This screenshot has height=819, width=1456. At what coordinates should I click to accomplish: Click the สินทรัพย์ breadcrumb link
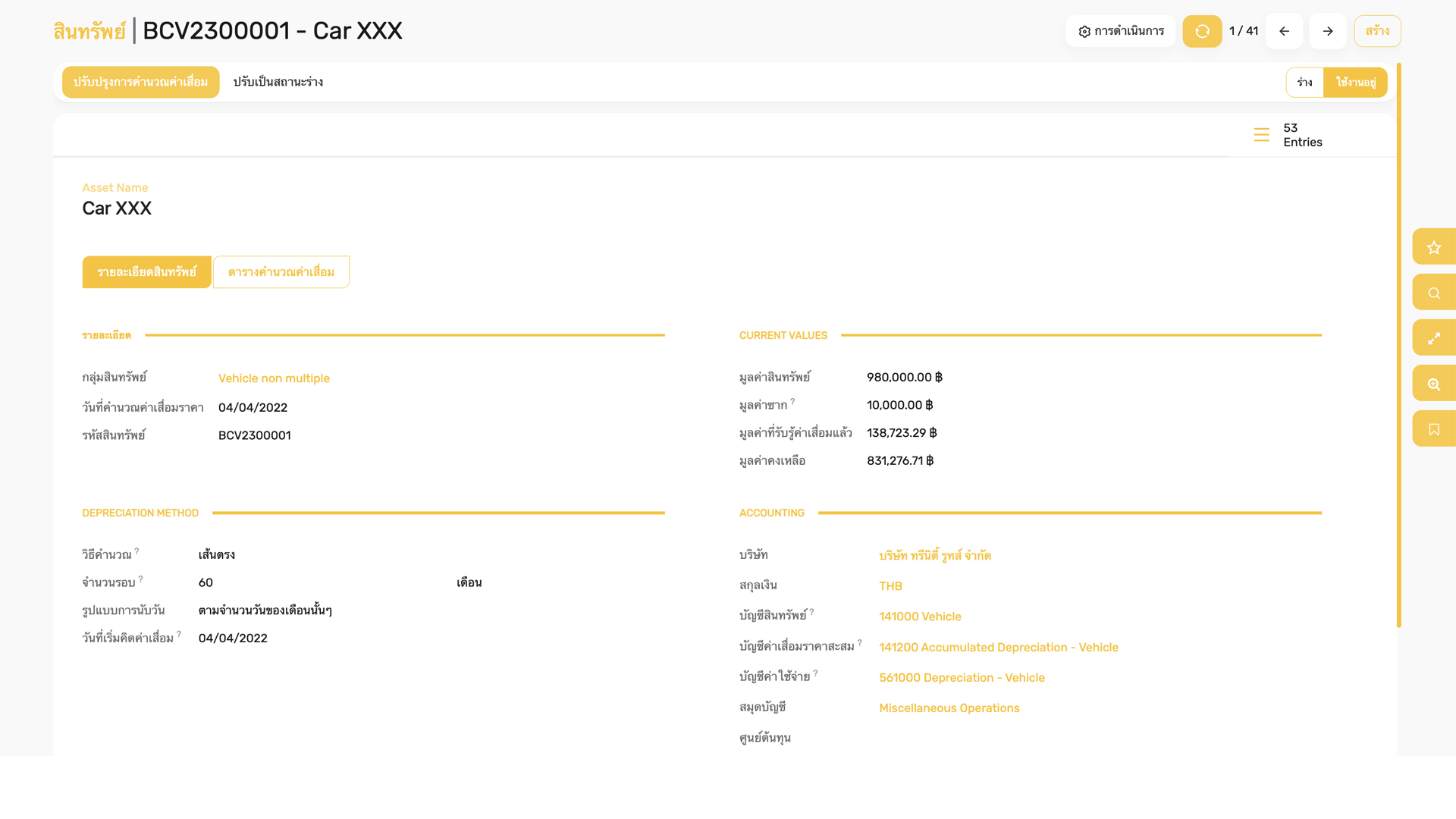[x=89, y=31]
